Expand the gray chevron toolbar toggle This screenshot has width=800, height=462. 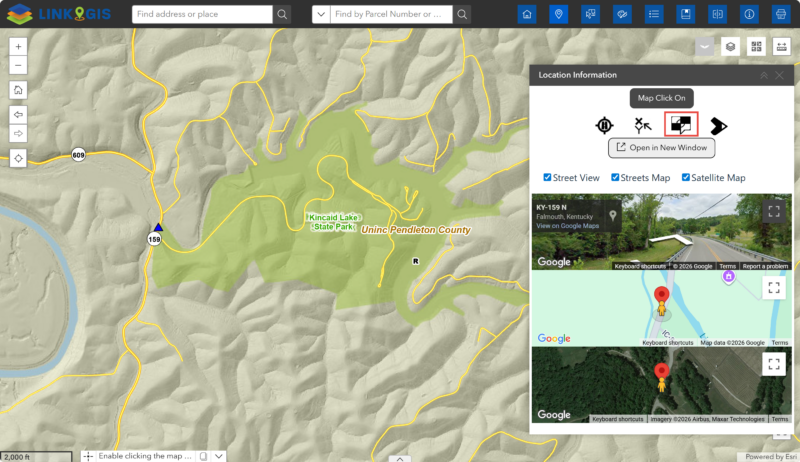pos(706,46)
